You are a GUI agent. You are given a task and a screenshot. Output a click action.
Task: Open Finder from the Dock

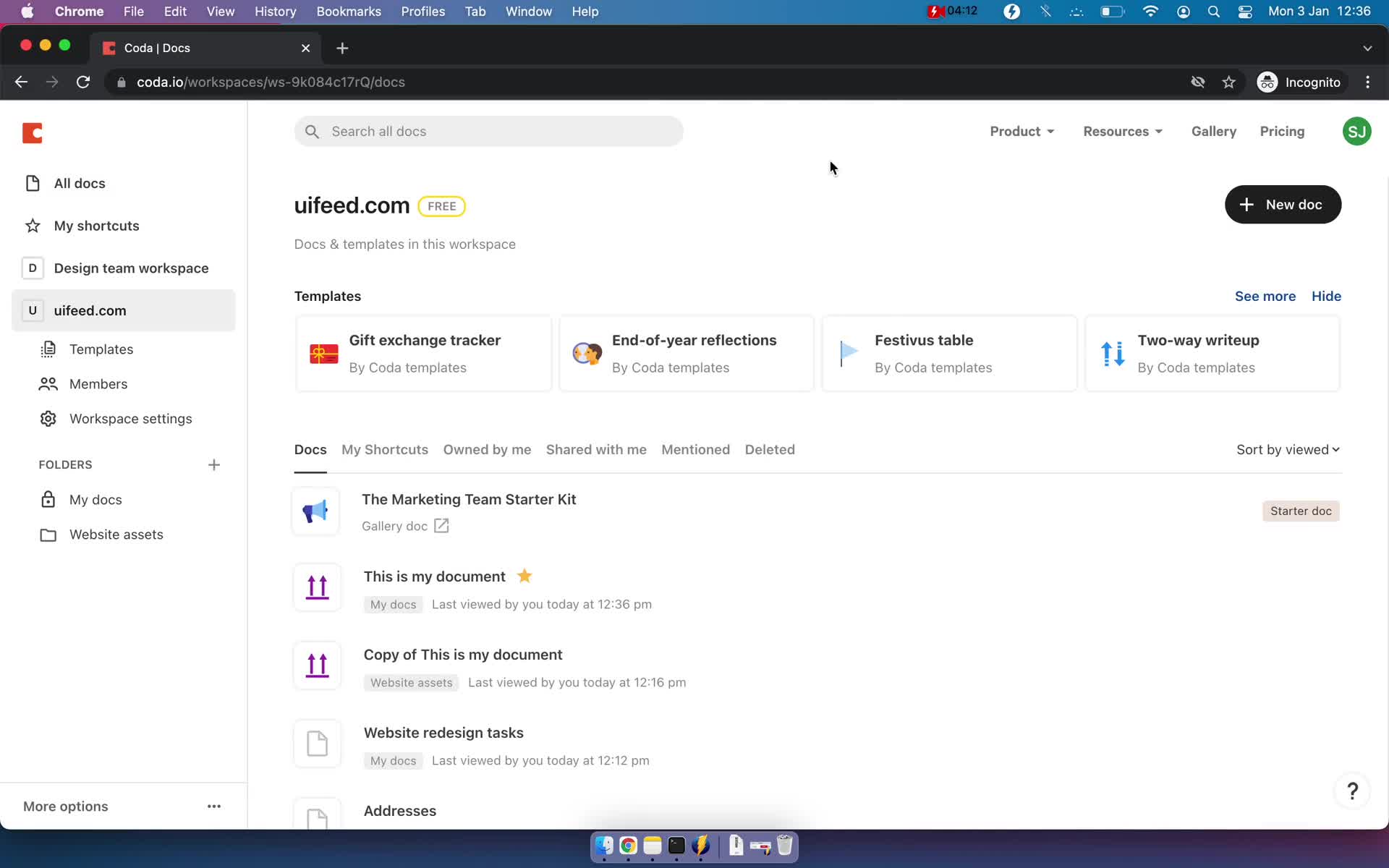(604, 846)
